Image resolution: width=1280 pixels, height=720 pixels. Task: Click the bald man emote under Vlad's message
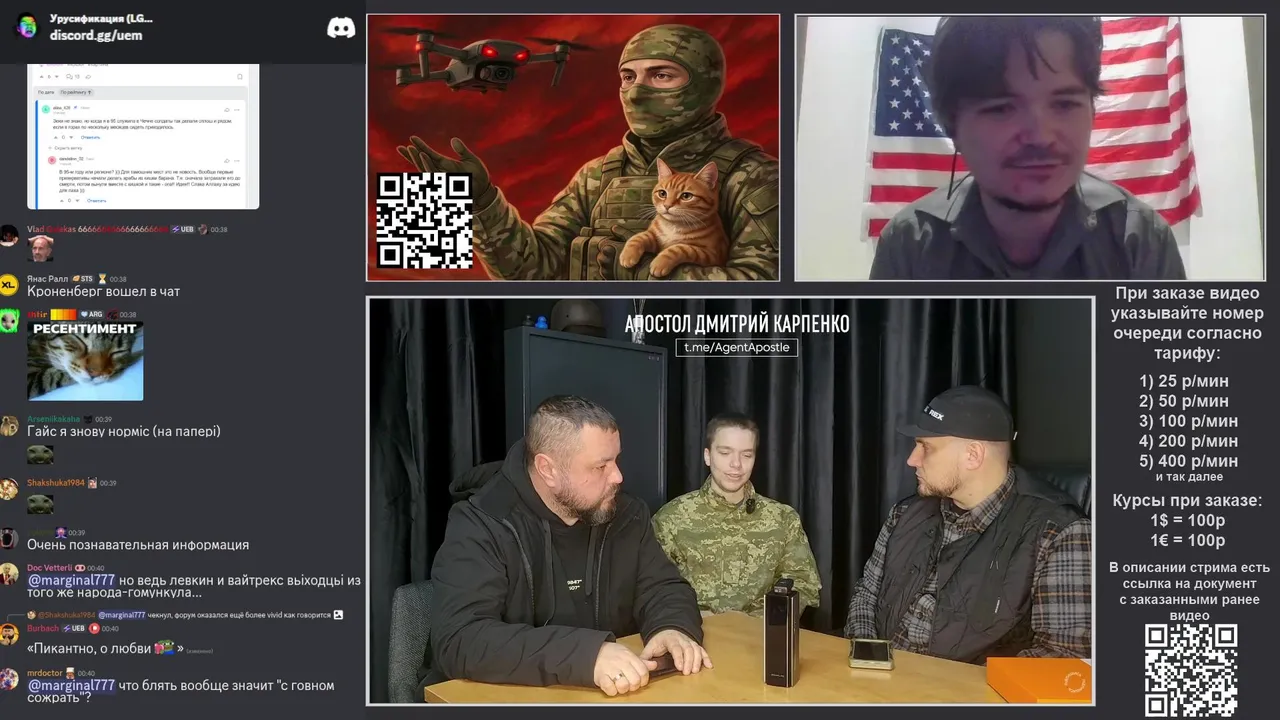[x=40, y=248]
